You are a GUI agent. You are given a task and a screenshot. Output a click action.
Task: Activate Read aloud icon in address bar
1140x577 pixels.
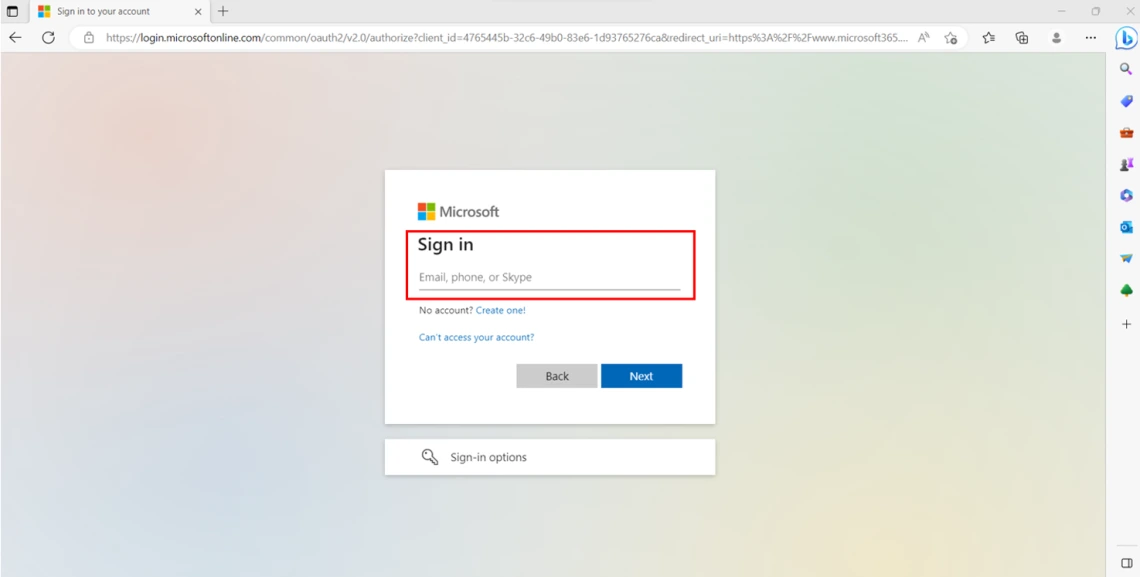[924, 38]
